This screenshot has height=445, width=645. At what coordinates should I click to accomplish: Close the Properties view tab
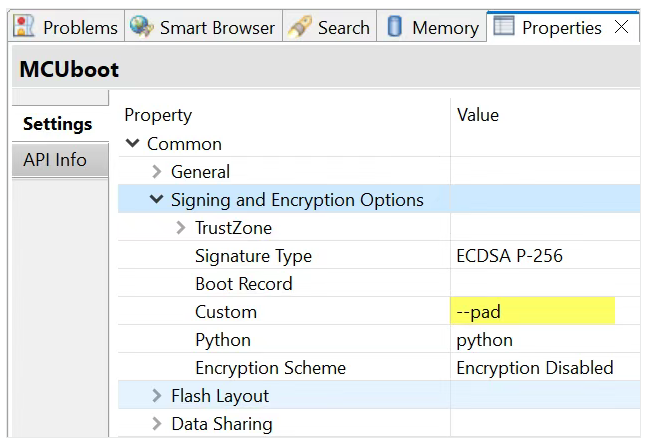coord(621,27)
